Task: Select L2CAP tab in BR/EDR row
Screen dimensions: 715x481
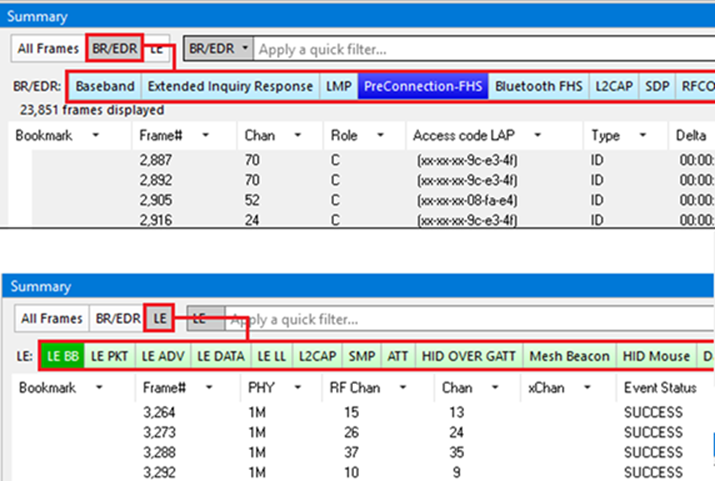Action: coord(614,86)
